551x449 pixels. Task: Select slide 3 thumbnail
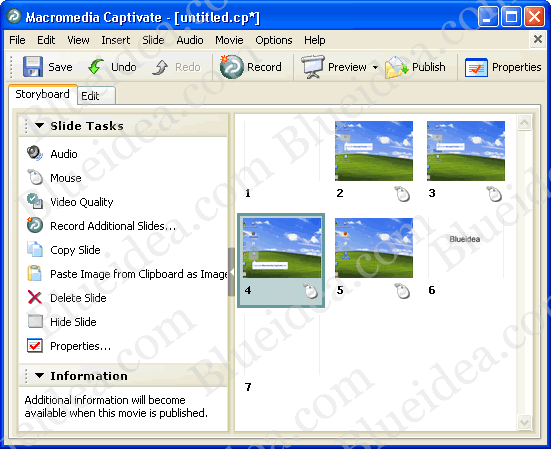466,151
